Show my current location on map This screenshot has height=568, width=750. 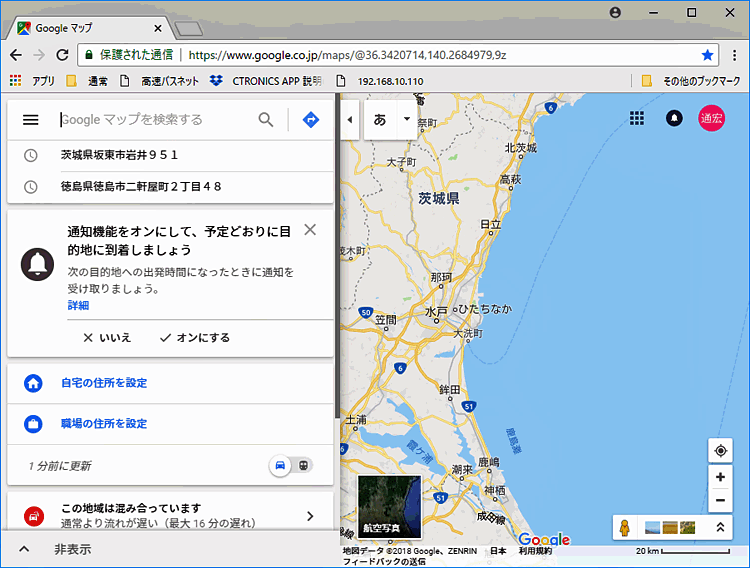coord(720,450)
